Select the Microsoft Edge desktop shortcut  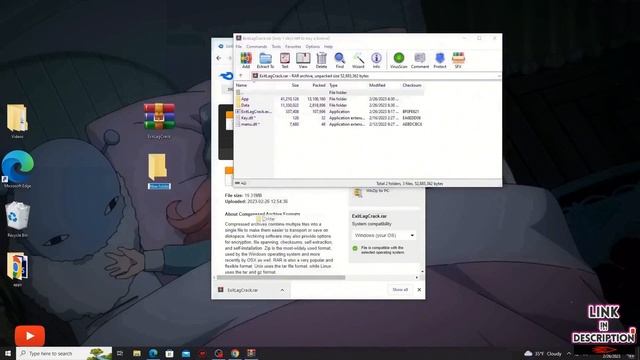point(18,169)
